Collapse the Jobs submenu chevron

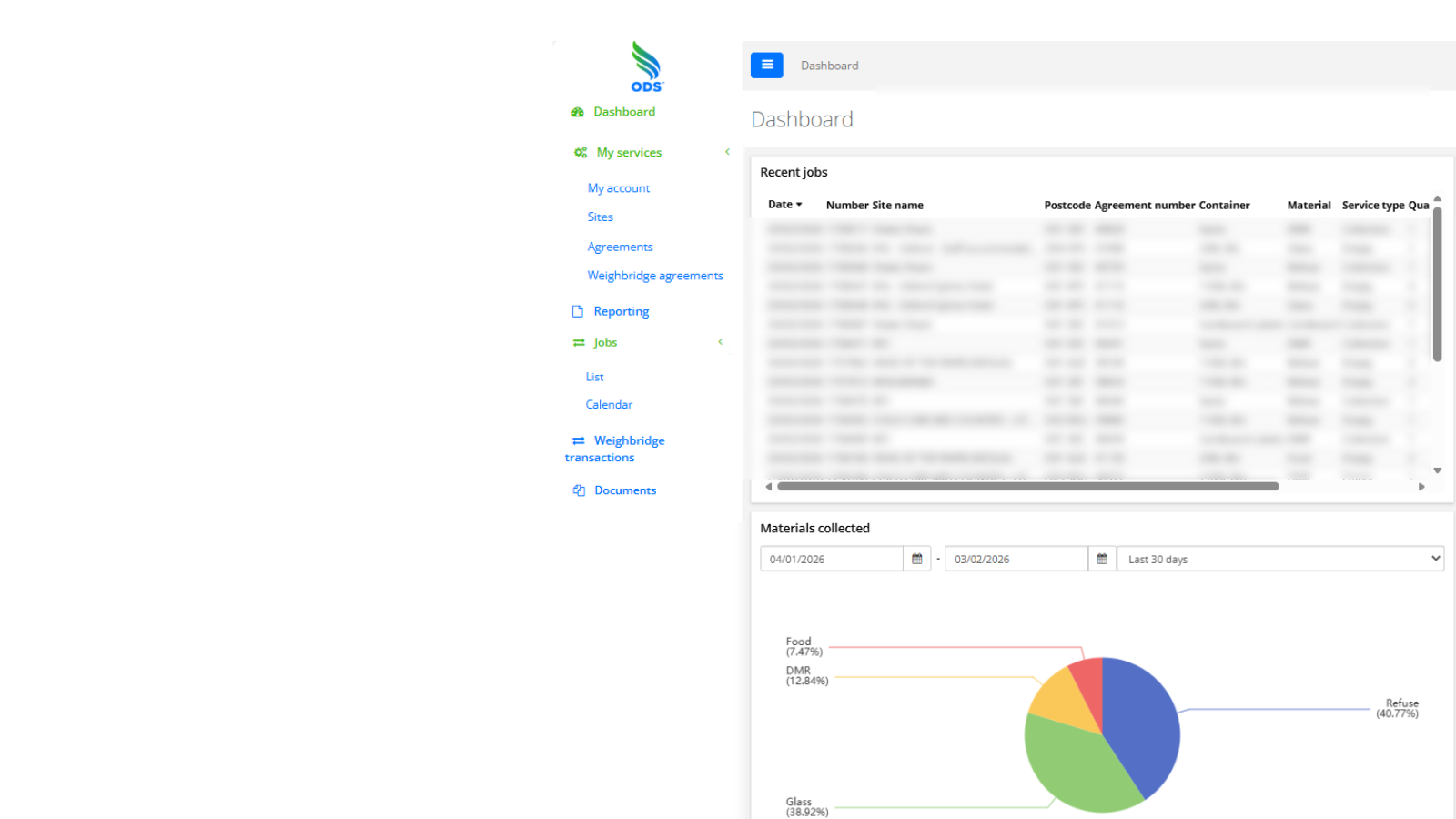(x=720, y=342)
